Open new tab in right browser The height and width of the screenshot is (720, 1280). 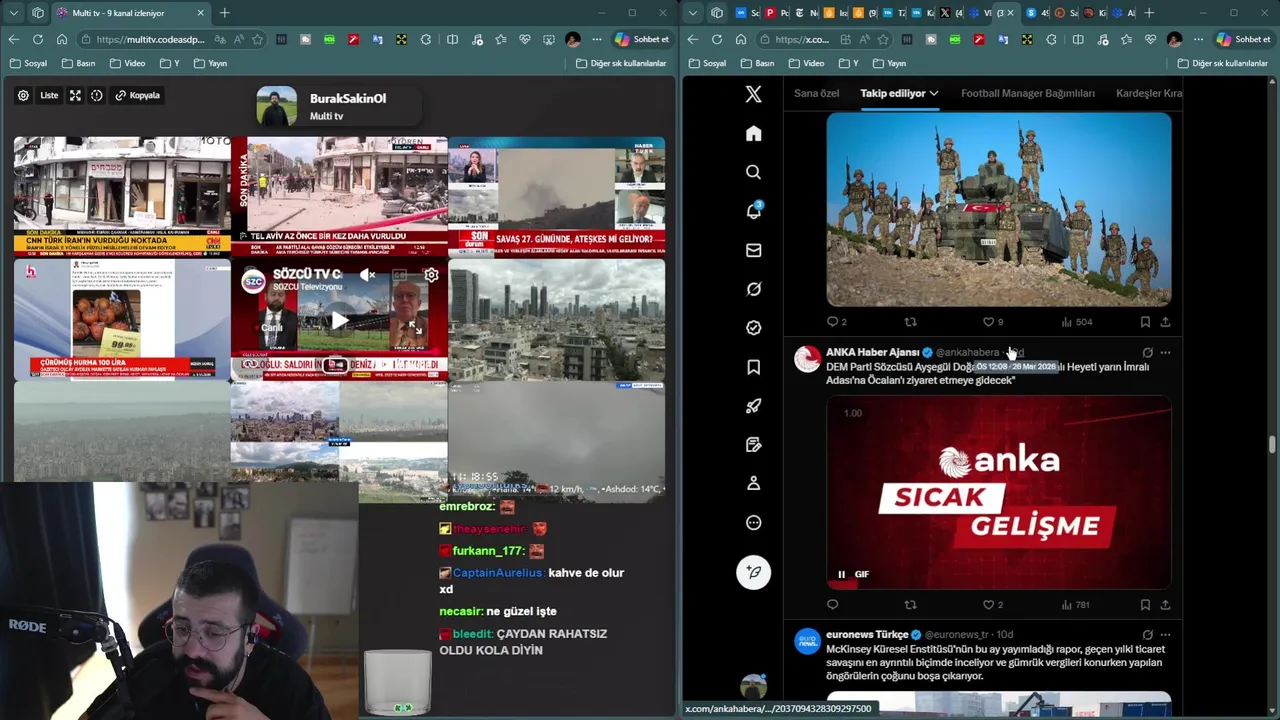click(1149, 13)
